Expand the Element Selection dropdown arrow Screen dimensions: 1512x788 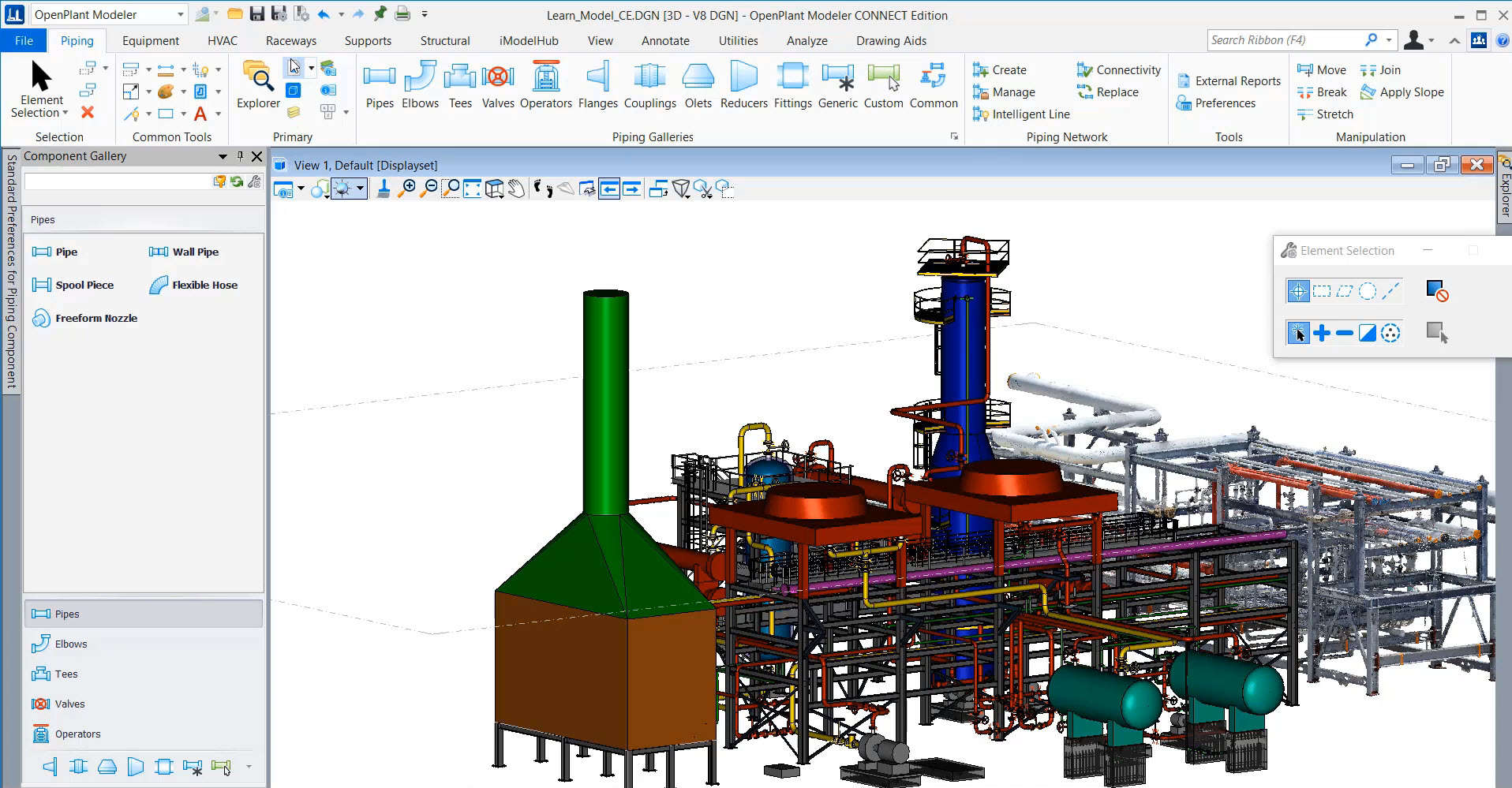coord(65,113)
